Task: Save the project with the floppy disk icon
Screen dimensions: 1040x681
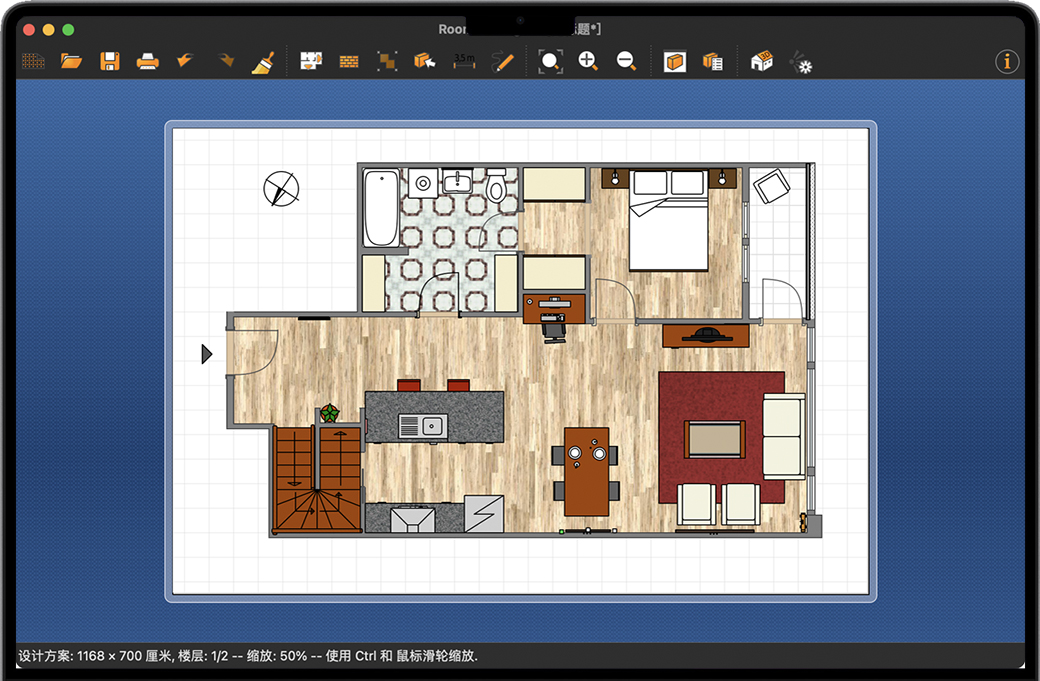Action: coord(110,61)
